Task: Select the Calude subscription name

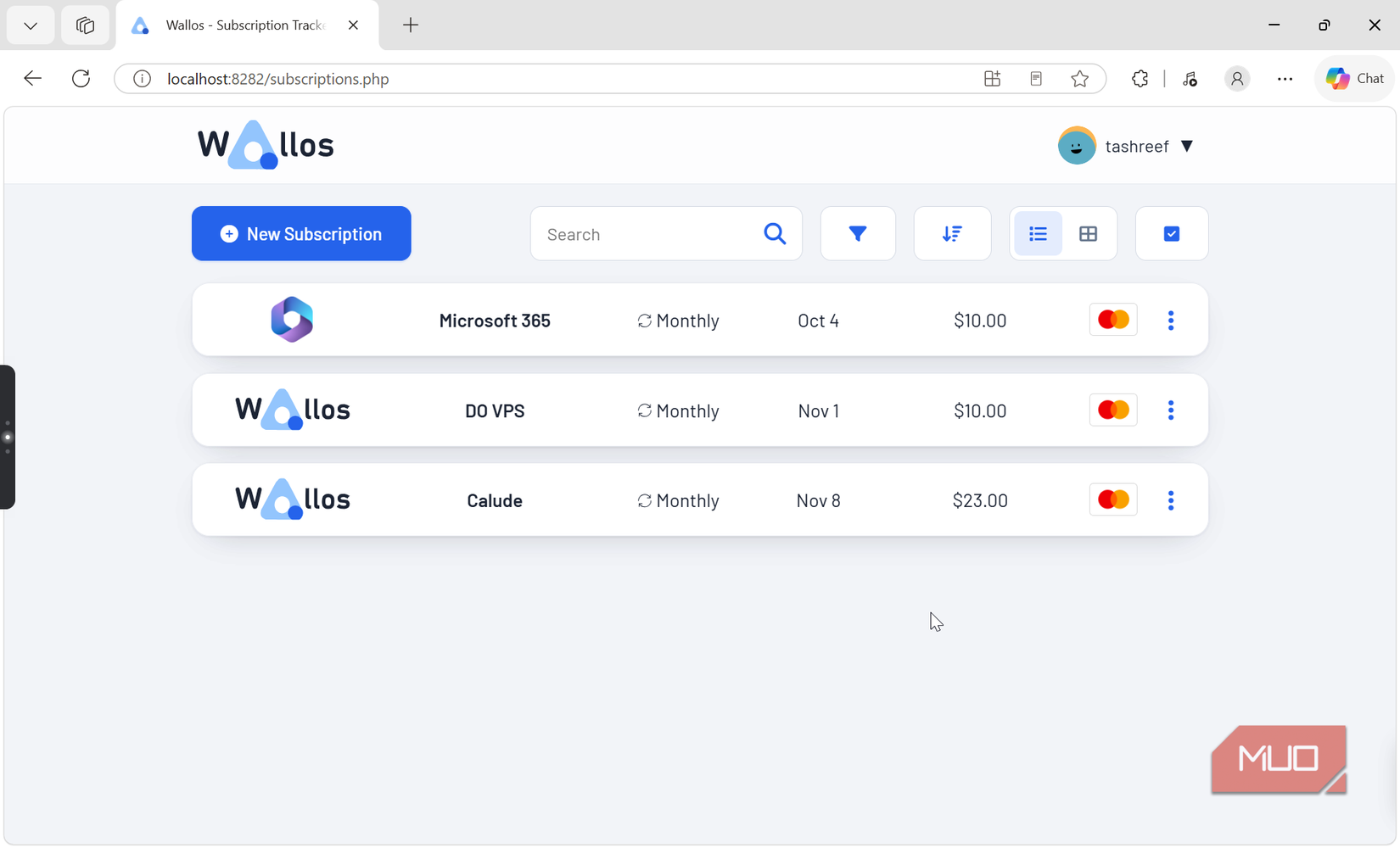Action: pos(495,500)
